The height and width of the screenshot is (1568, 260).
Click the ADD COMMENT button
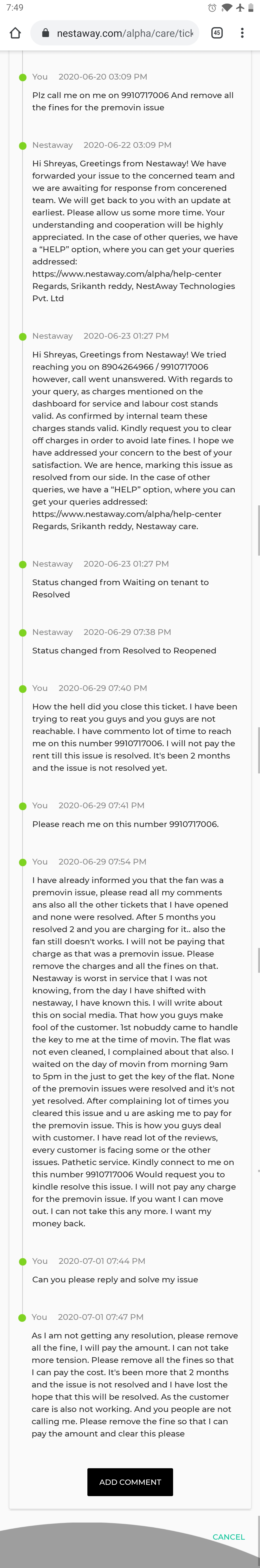tap(130, 1481)
